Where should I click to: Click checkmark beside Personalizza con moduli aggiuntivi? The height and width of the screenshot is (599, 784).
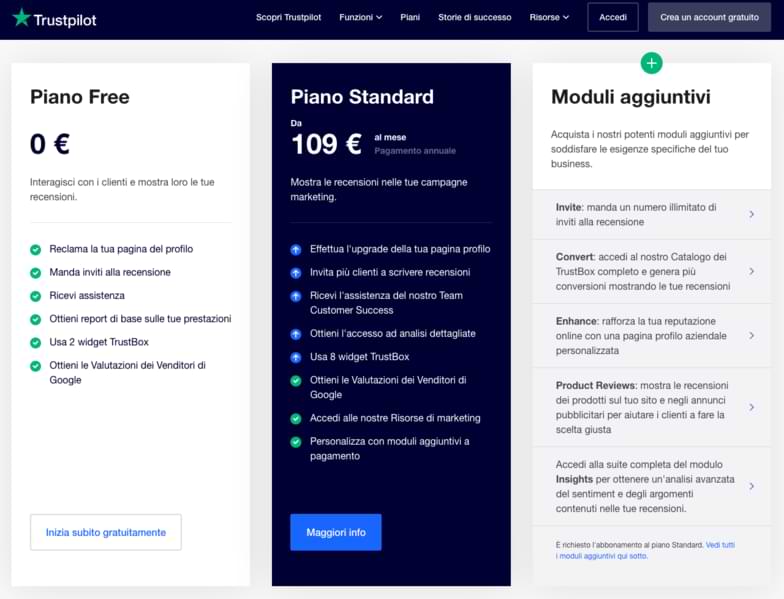click(296, 442)
